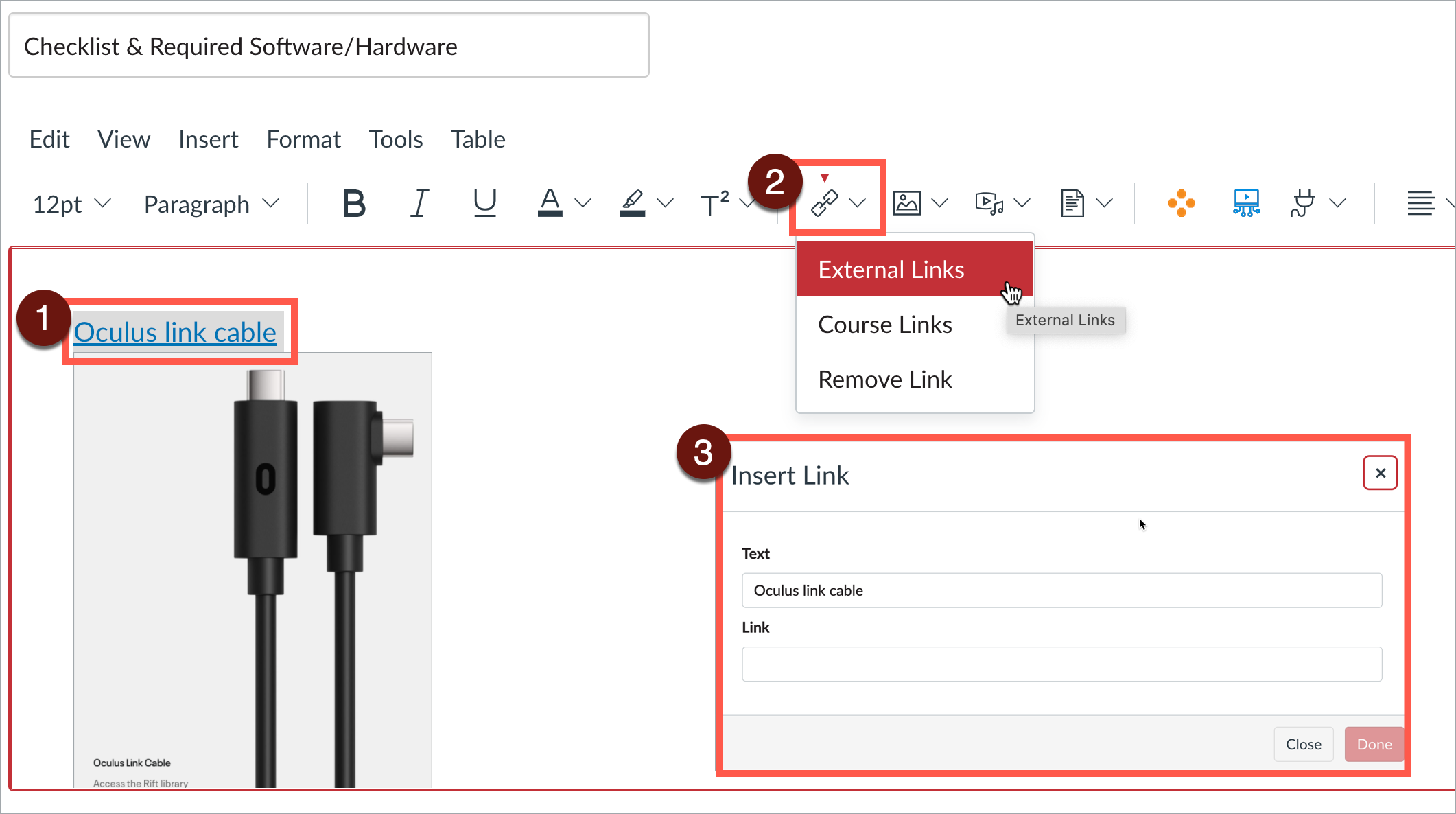Viewport: 1456px width, 814px height.
Task: Select the blue Studio media icon
Action: (x=1246, y=202)
